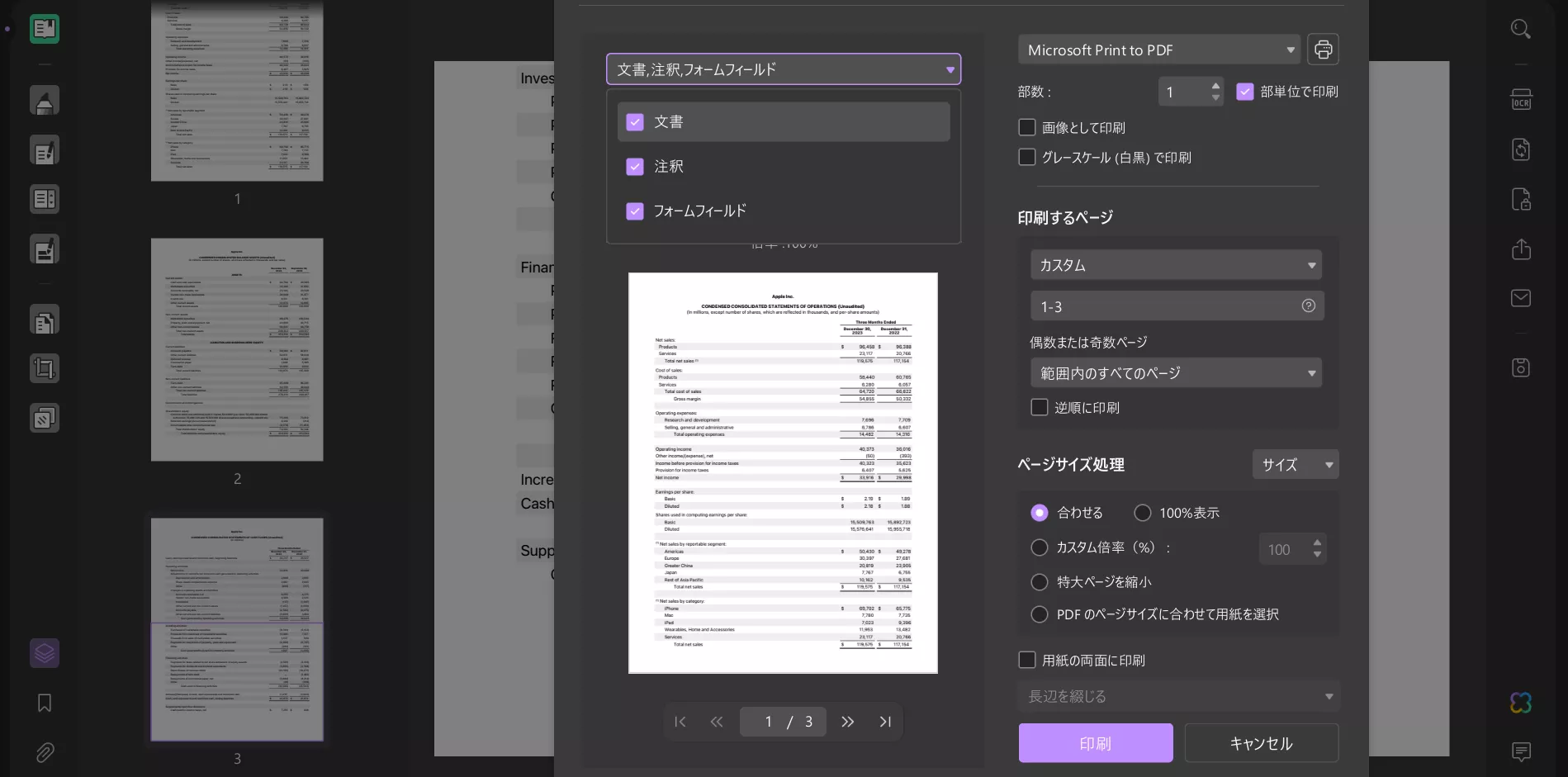
Task: Uncheck the 文書 checkbox
Action: point(635,121)
